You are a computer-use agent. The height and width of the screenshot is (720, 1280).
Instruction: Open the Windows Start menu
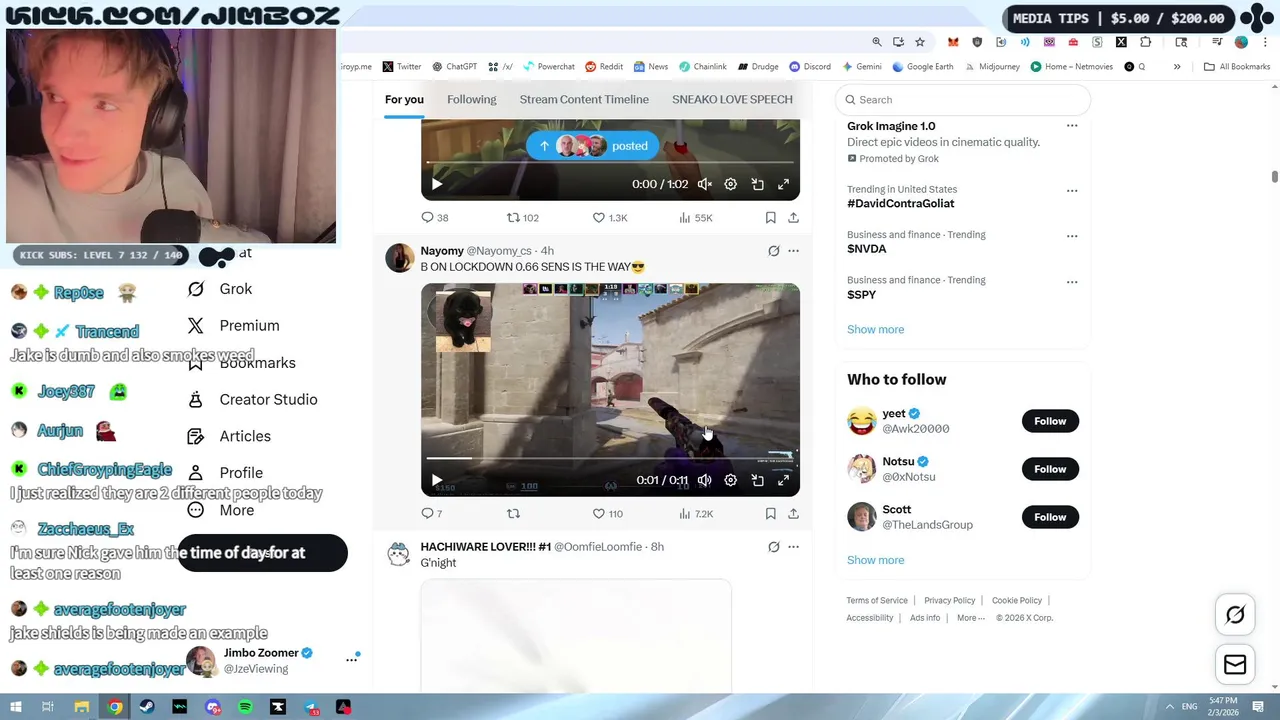coord(15,707)
